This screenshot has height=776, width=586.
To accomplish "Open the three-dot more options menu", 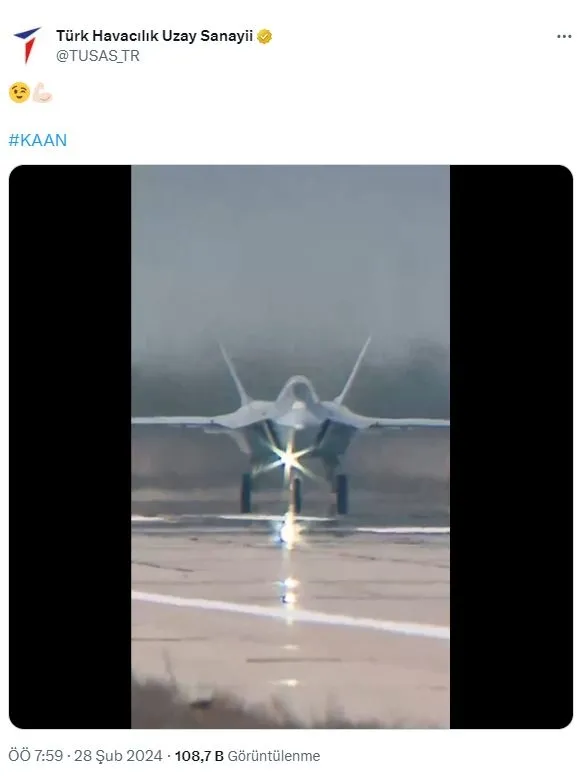I will click(x=564, y=37).
